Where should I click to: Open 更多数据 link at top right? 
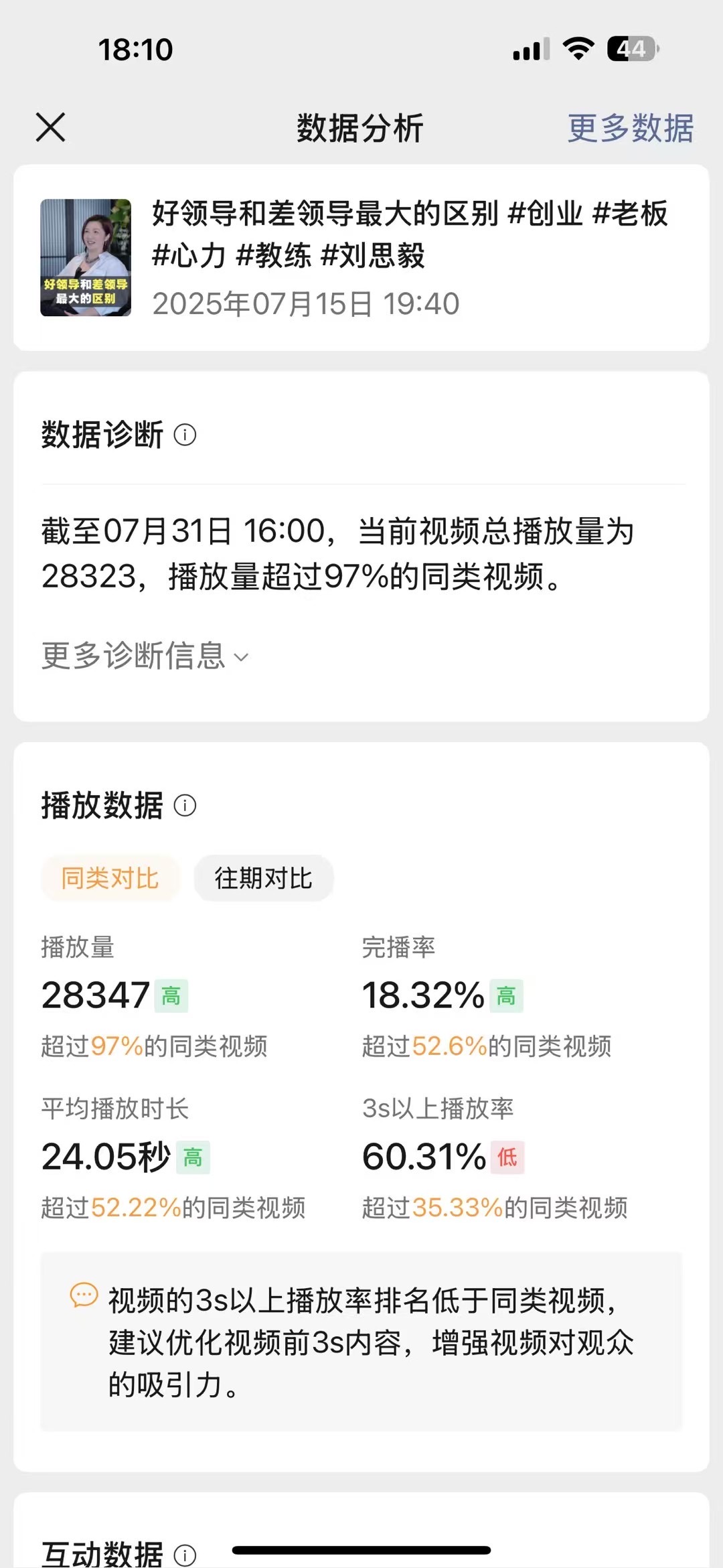[631, 128]
